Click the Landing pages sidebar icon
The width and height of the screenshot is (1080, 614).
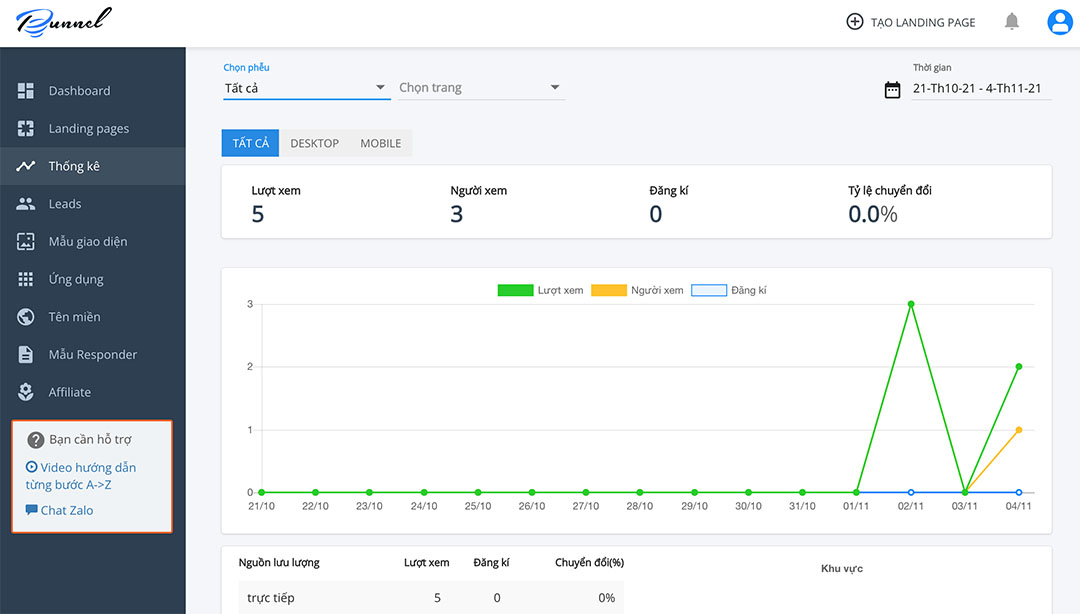[26, 129]
